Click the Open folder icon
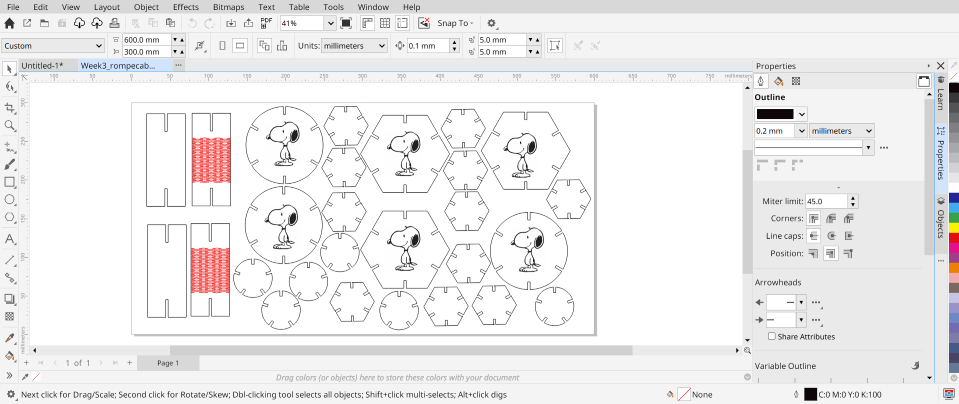959x404 pixels. 44,23
